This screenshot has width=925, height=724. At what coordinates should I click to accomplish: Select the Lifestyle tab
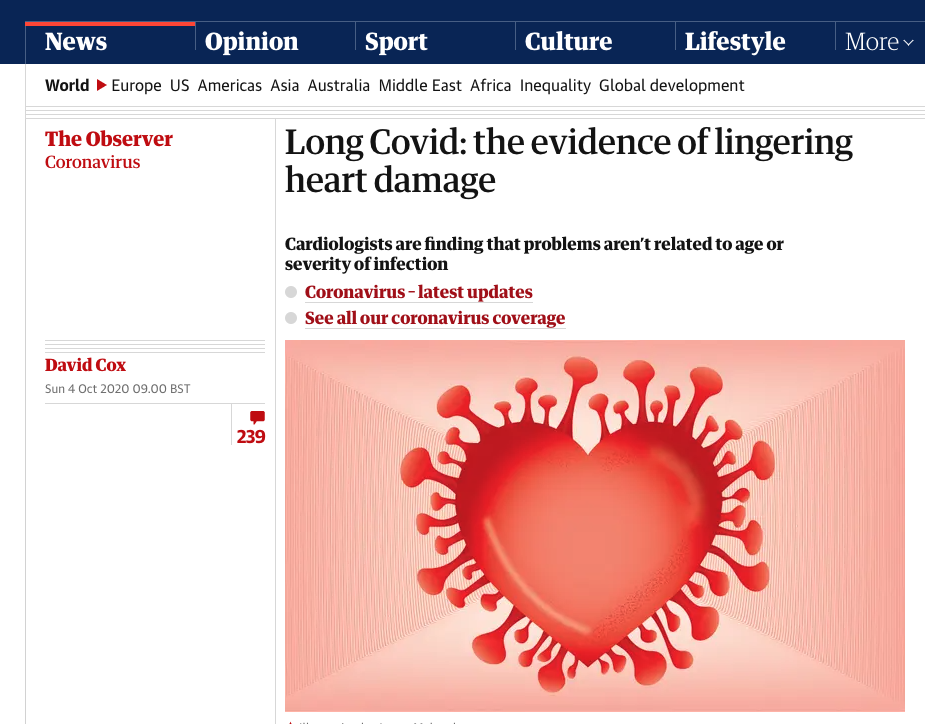(x=735, y=42)
